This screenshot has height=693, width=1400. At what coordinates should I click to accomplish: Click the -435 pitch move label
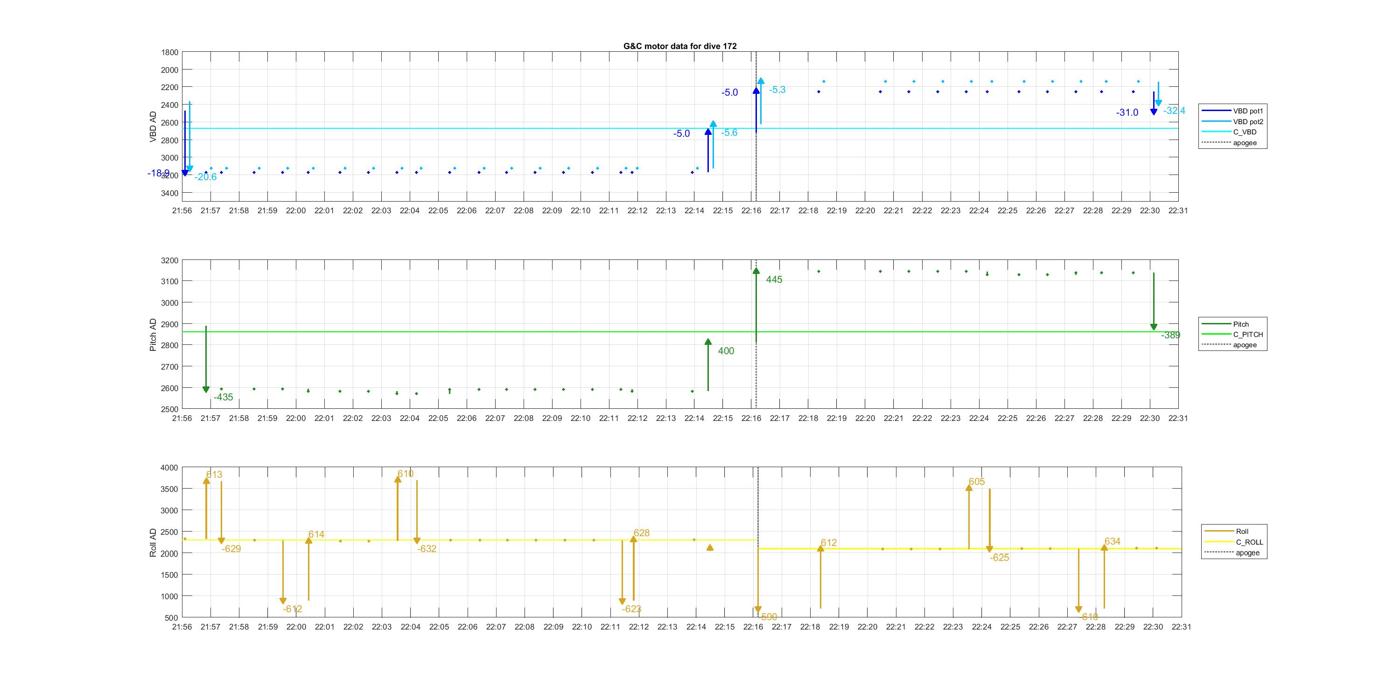tap(223, 397)
